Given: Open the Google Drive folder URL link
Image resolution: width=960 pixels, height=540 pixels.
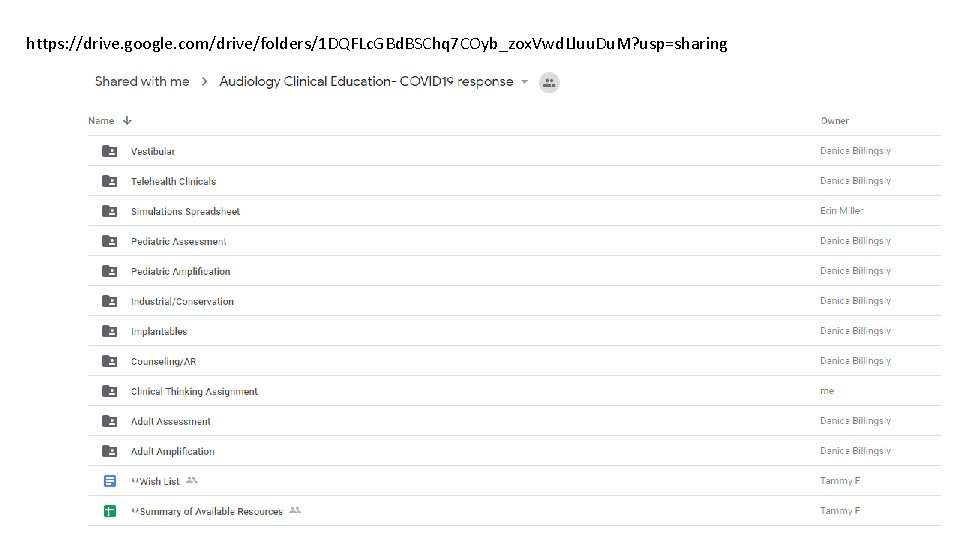Looking at the screenshot, I should (x=377, y=43).
